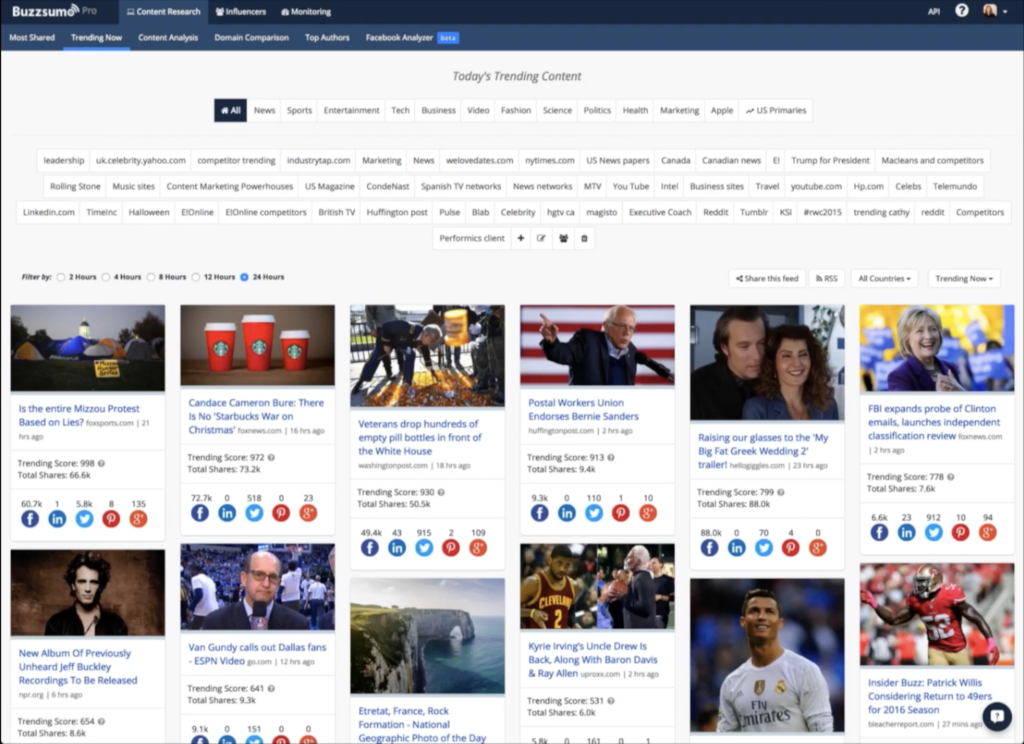Share the Bernie Sanders article on Google+

click(648, 512)
